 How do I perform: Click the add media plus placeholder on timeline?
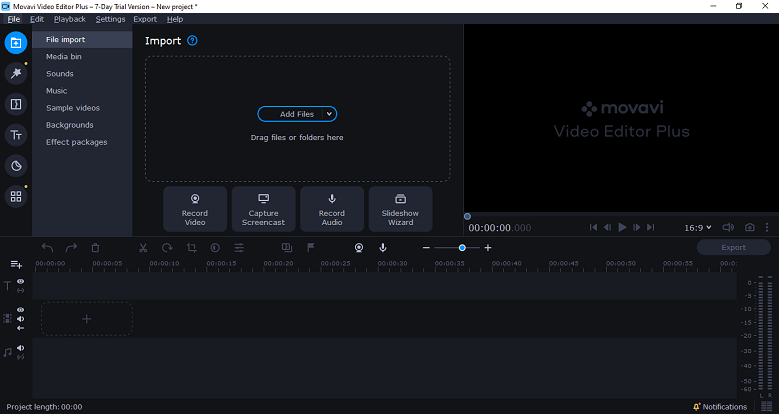(x=86, y=319)
